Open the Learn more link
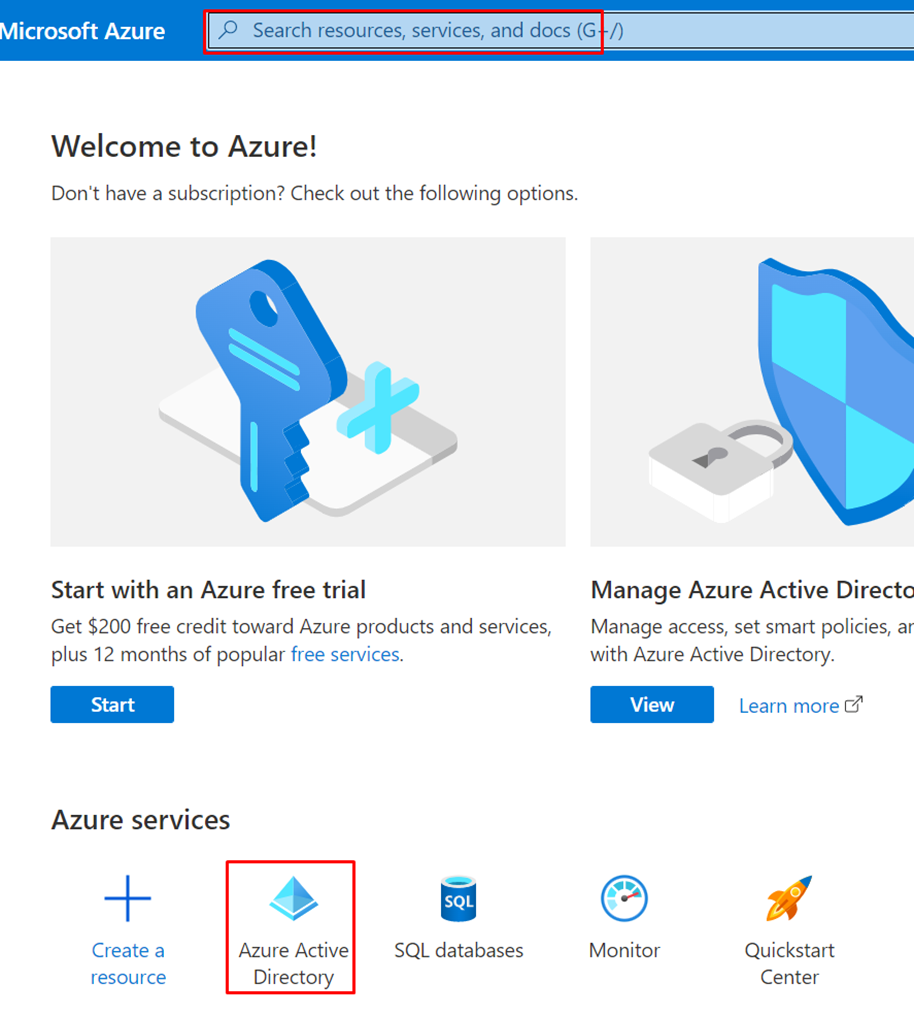 click(789, 706)
